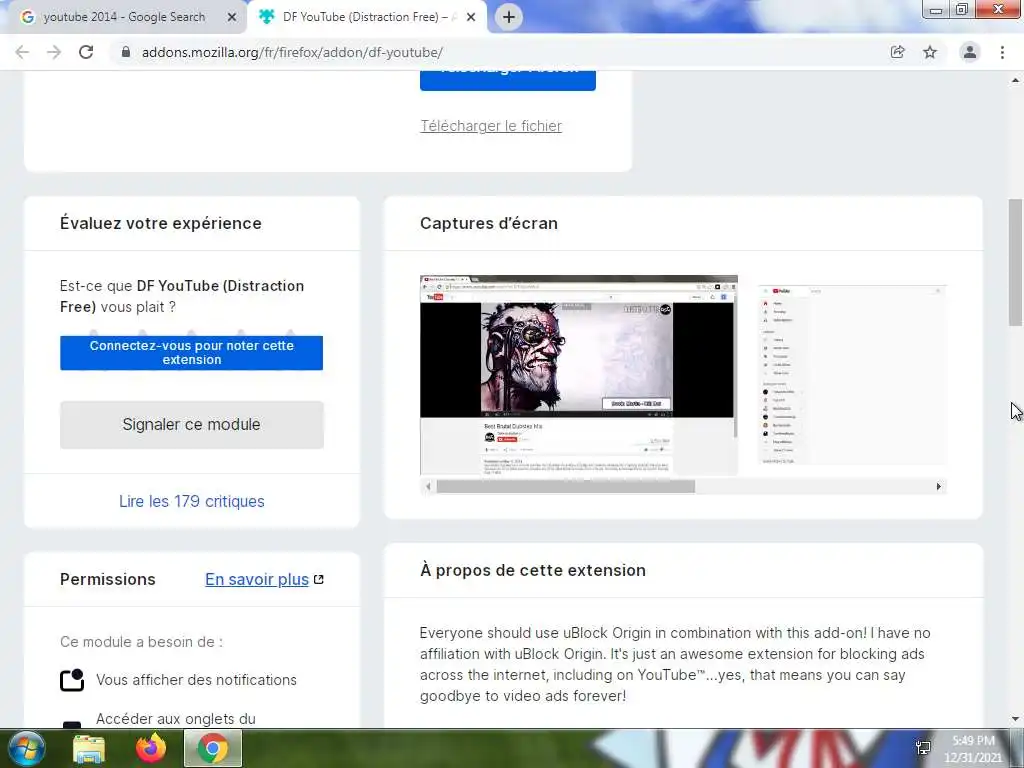This screenshot has width=1024, height=768.
Task: Click the blue Télécharger Firefox button
Action: tap(507, 80)
